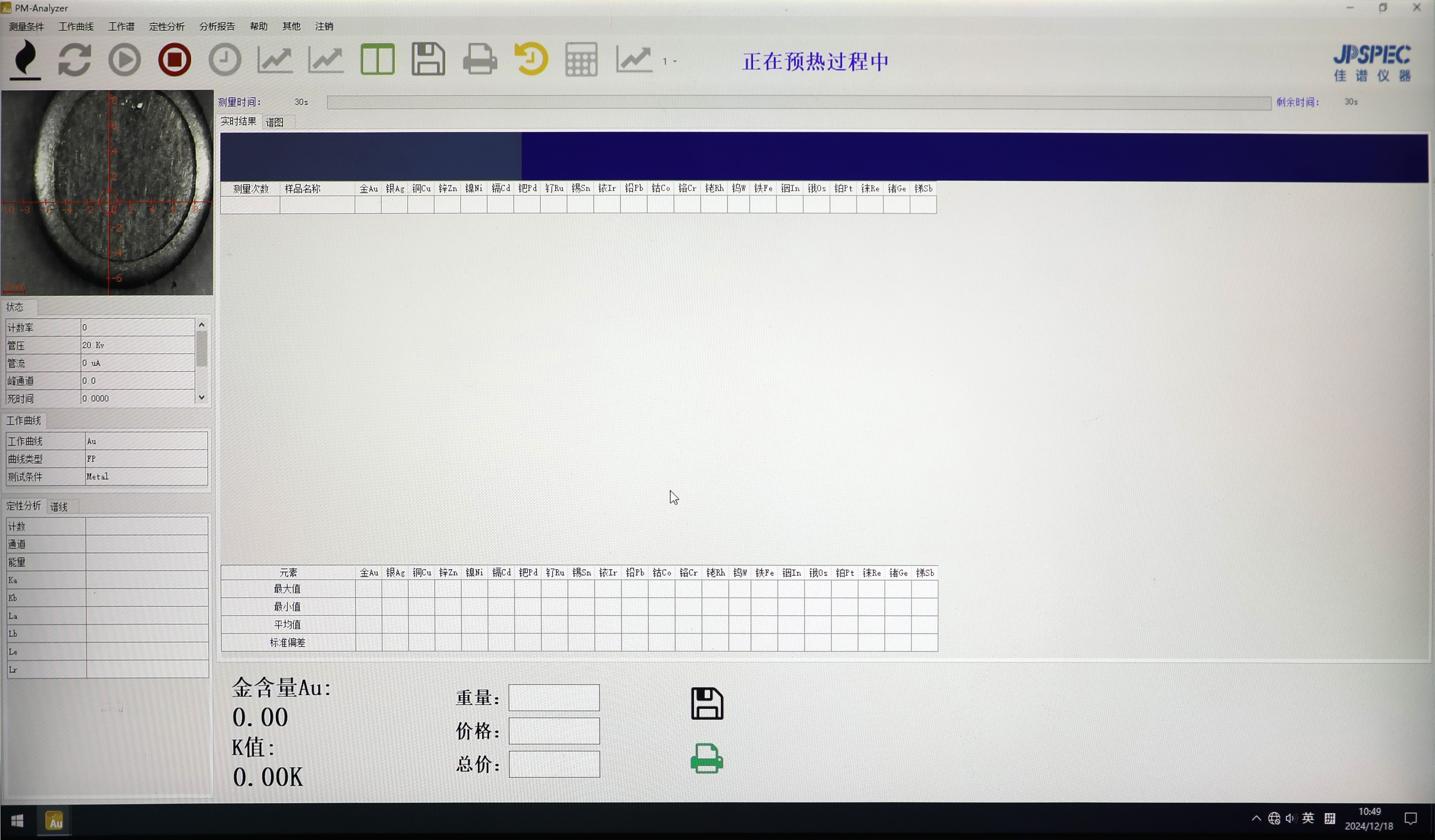Click the toolbar floppy disk save icon

pos(428,59)
